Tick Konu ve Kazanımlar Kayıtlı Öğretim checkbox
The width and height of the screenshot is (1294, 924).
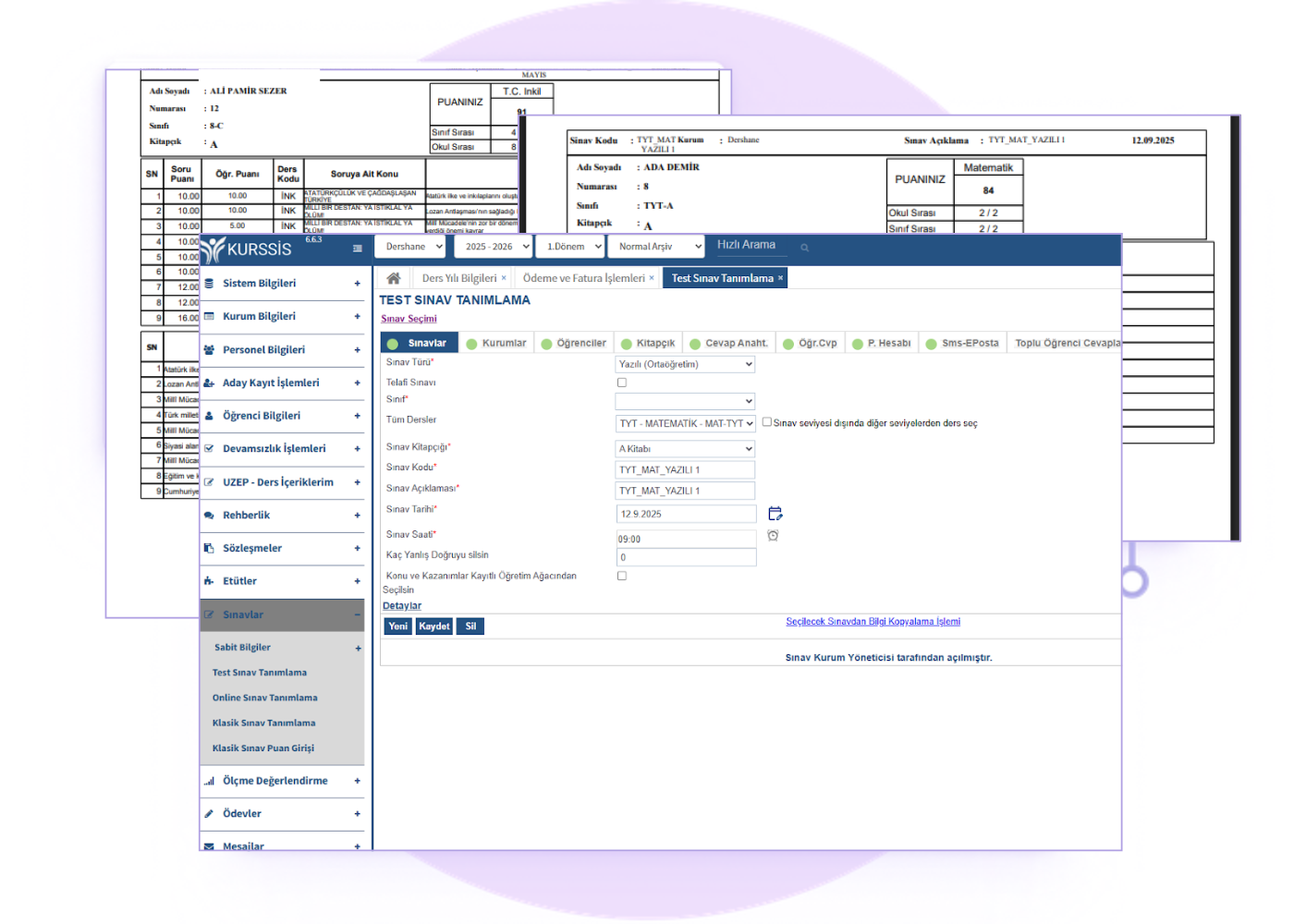(x=622, y=576)
